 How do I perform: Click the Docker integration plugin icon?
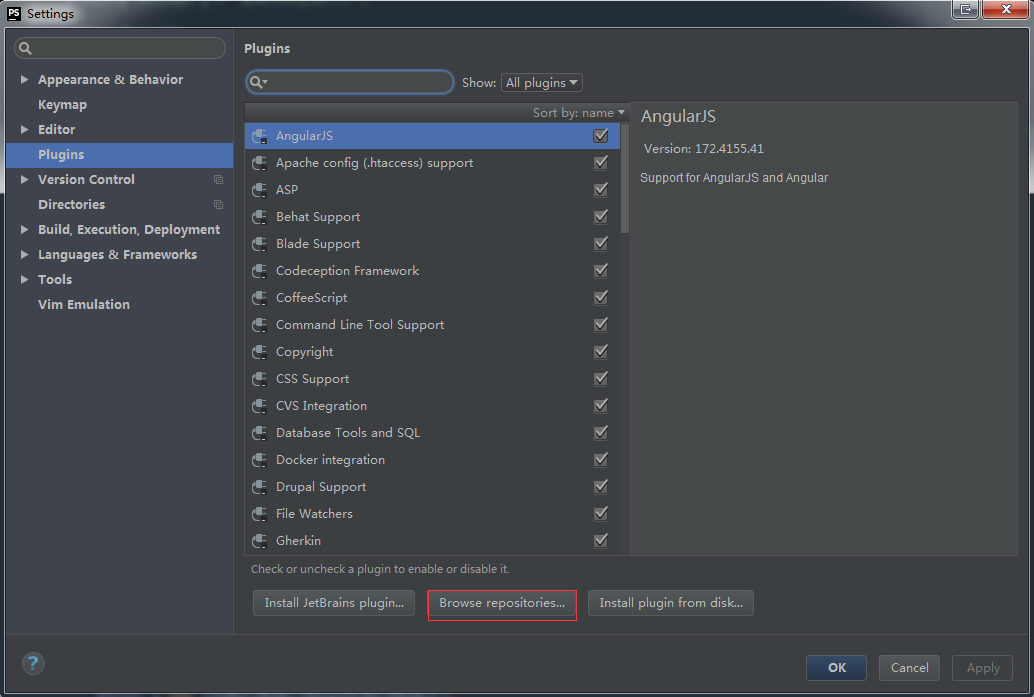[260, 460]
